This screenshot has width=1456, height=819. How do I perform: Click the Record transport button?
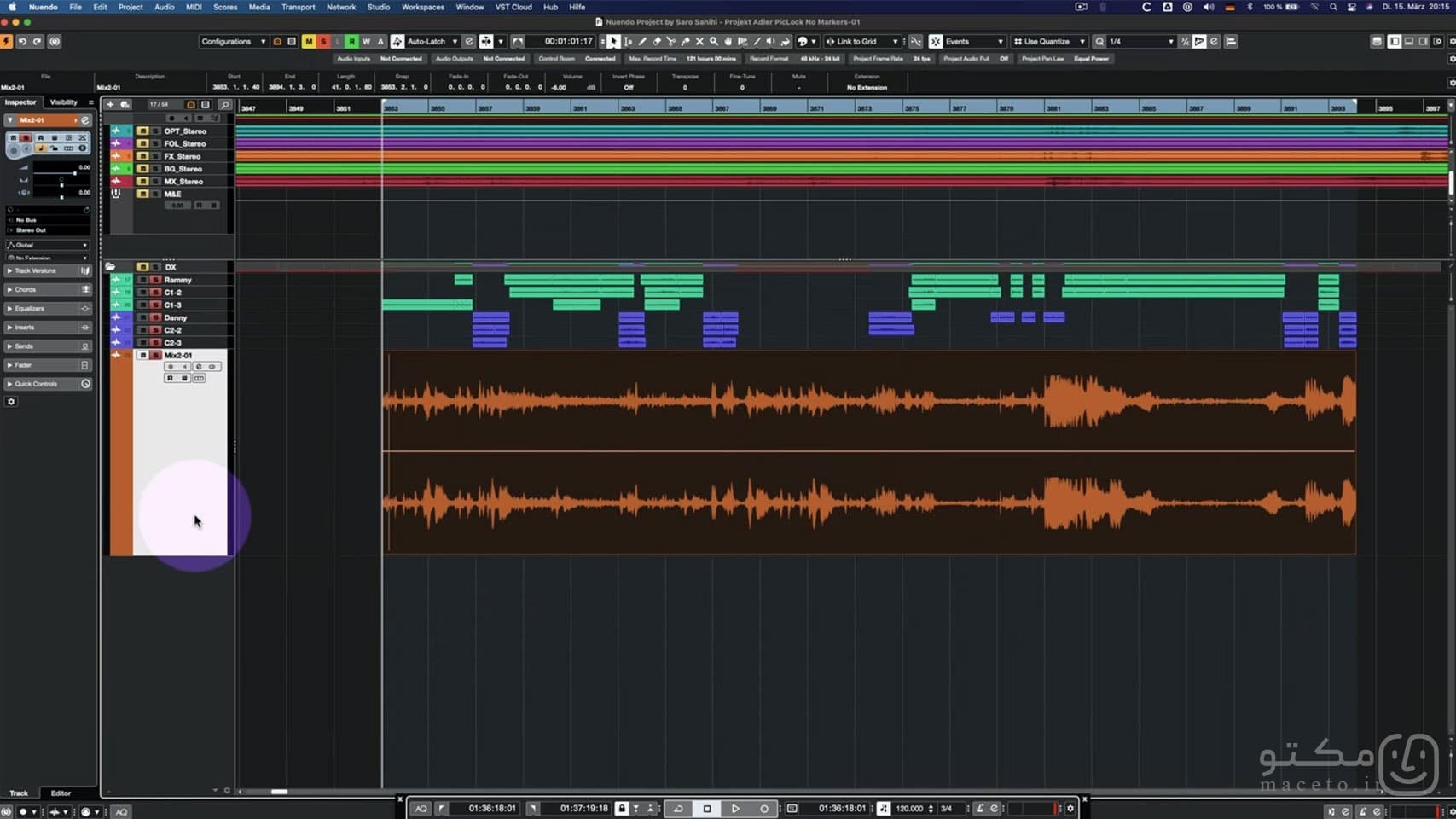click(x=763, y=809)
